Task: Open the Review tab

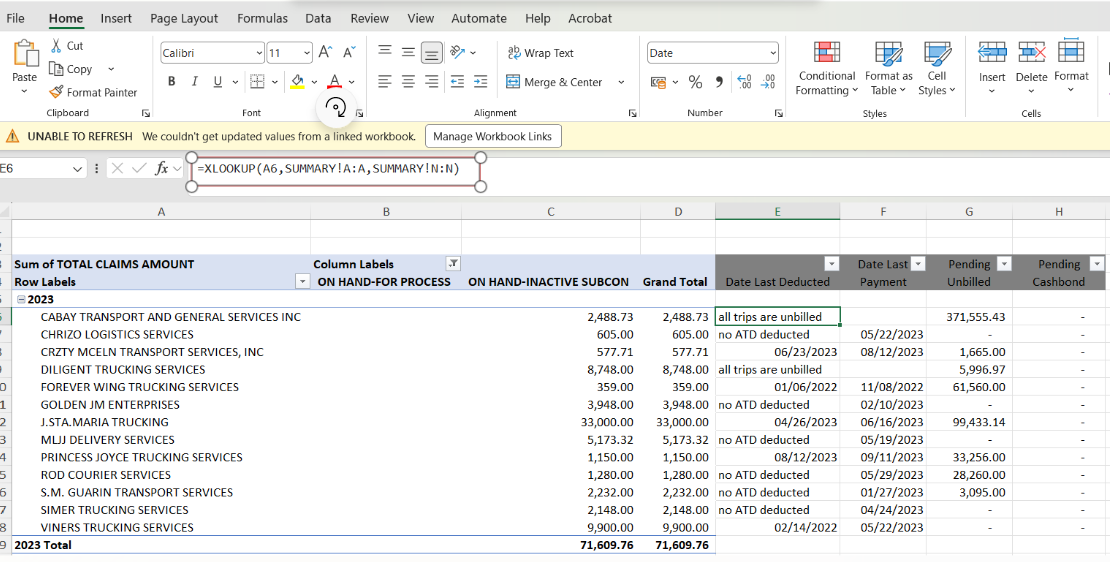Action: click(x=370, y=18)
